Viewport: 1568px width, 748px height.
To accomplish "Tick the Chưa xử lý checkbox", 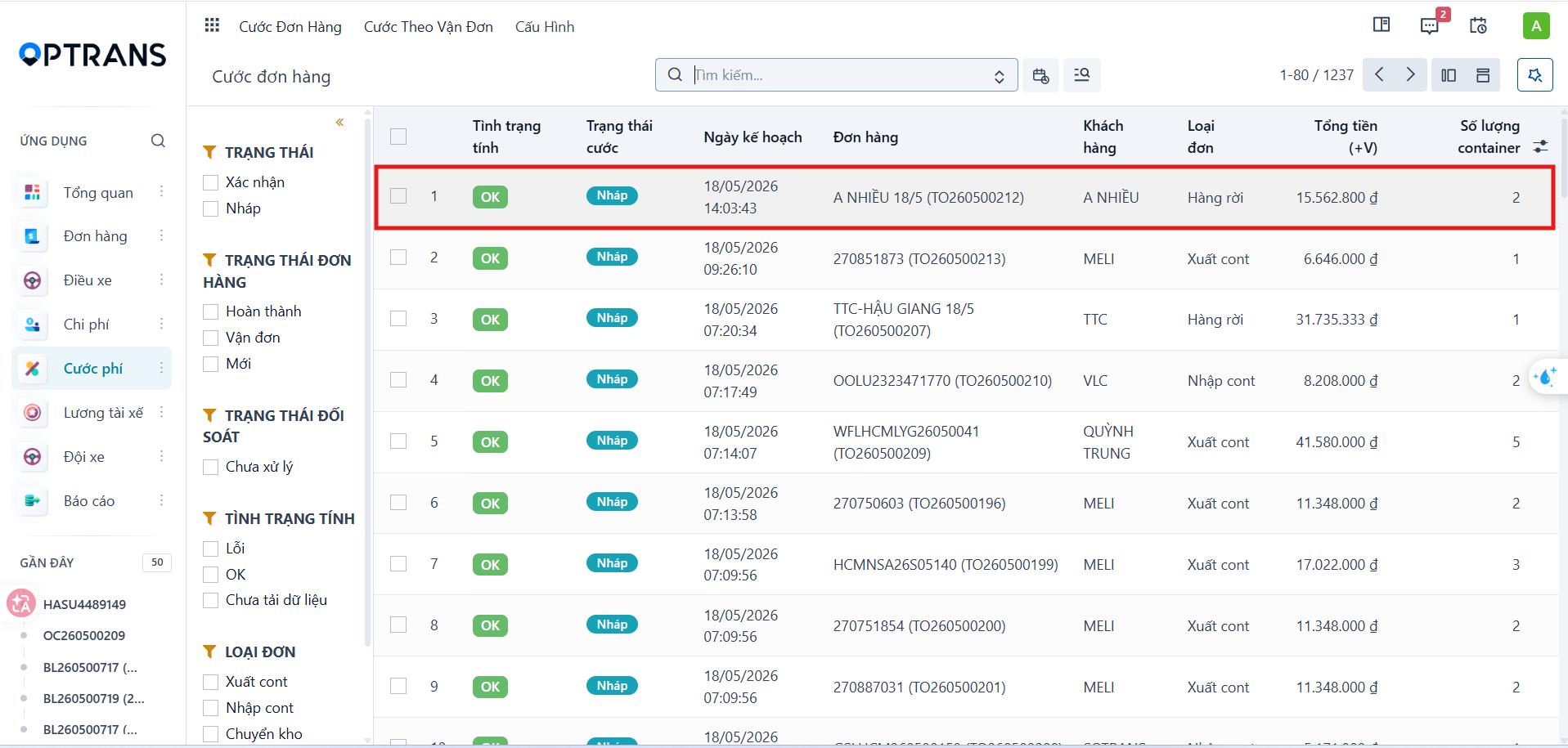I will 211,467.
